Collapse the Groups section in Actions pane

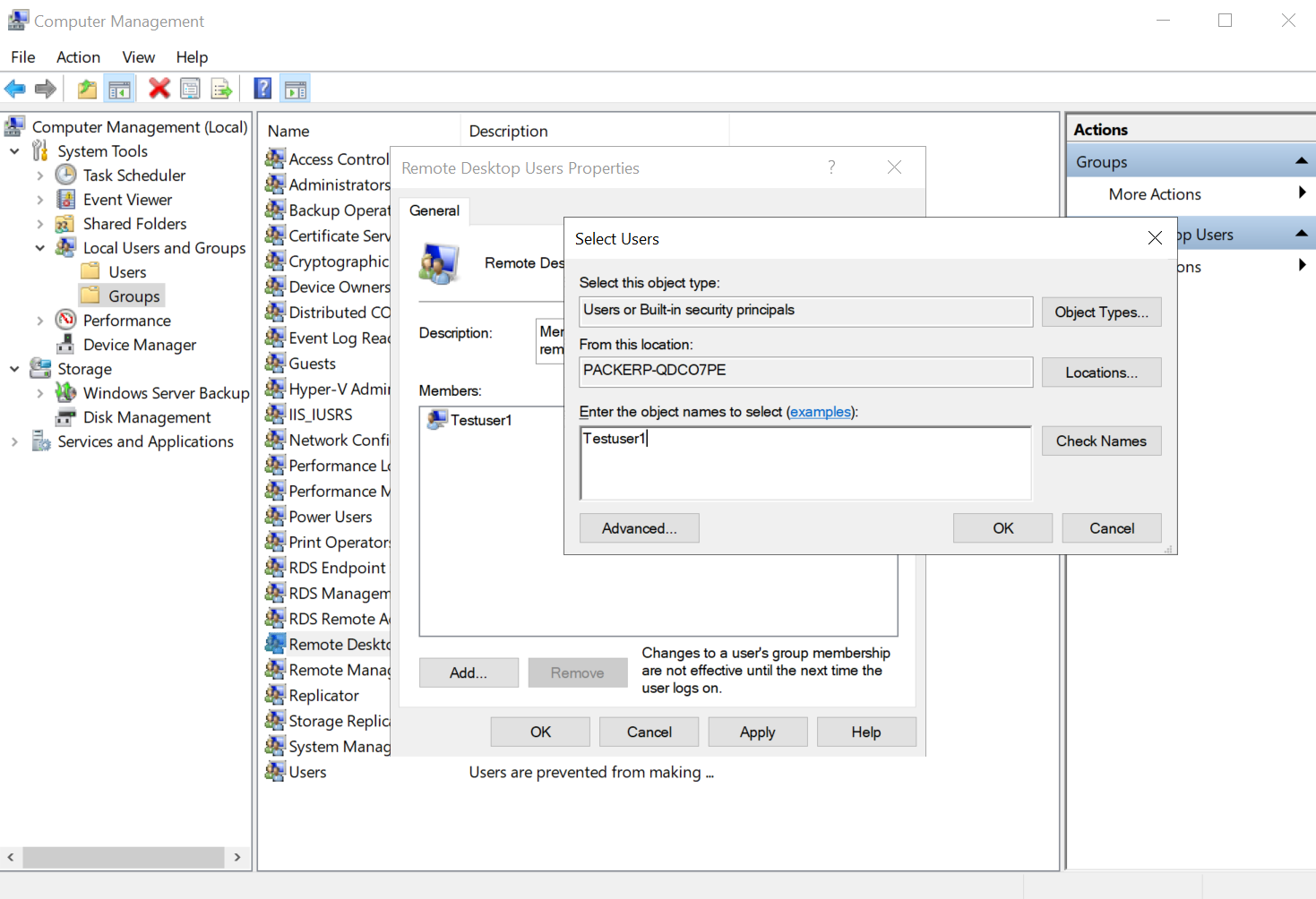click(1302, 161)
